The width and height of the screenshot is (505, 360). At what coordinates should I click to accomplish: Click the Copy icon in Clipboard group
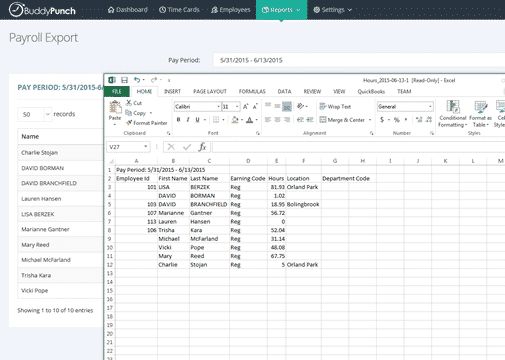pyautogui.click(x=129, y=113)
